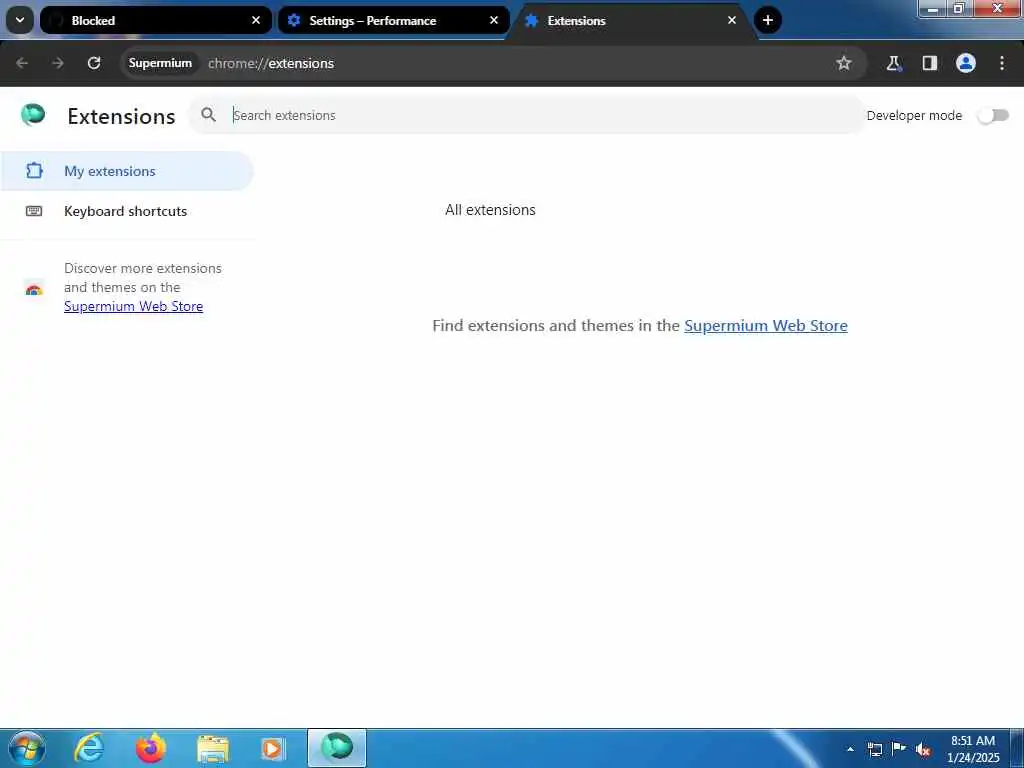The height and width of the screenshot is (768, 1024).
Task: Enable Developer mode toggle
Action: (x=993, y=116)
